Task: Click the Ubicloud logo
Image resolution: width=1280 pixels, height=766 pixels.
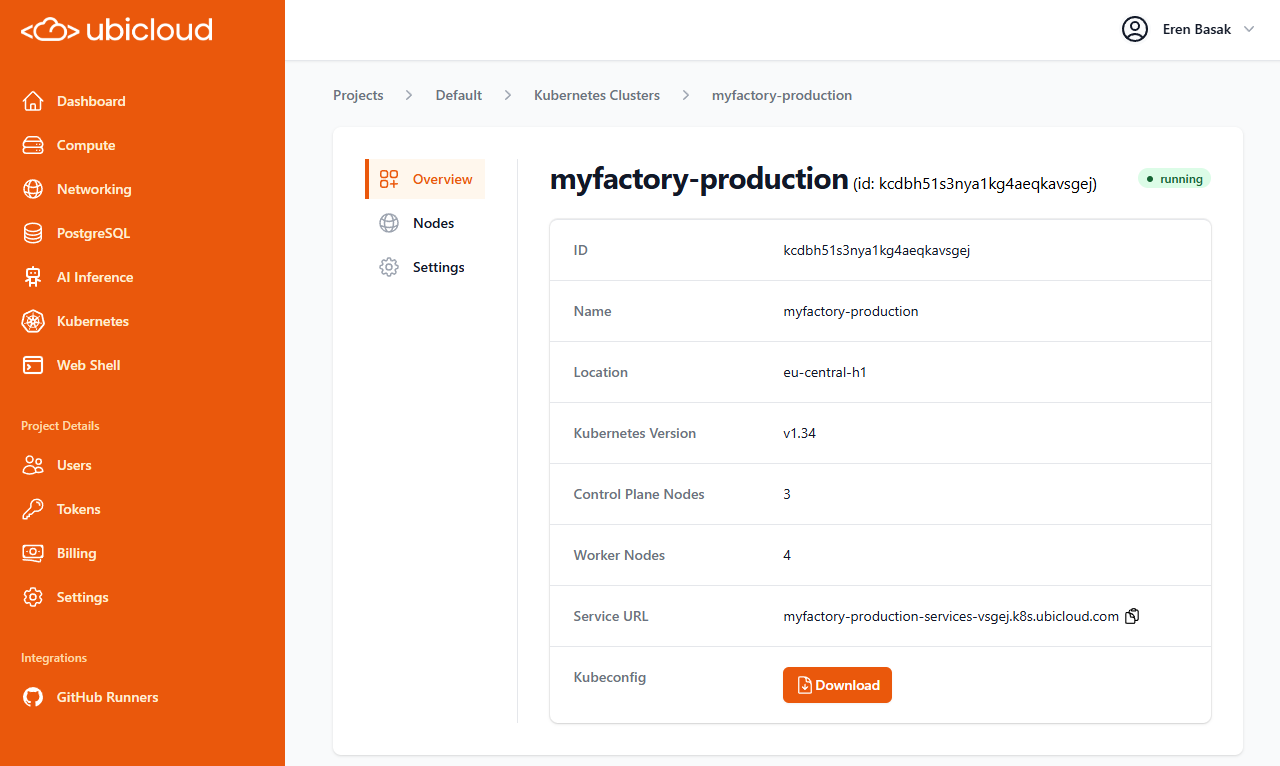Action: coord(117,30)
